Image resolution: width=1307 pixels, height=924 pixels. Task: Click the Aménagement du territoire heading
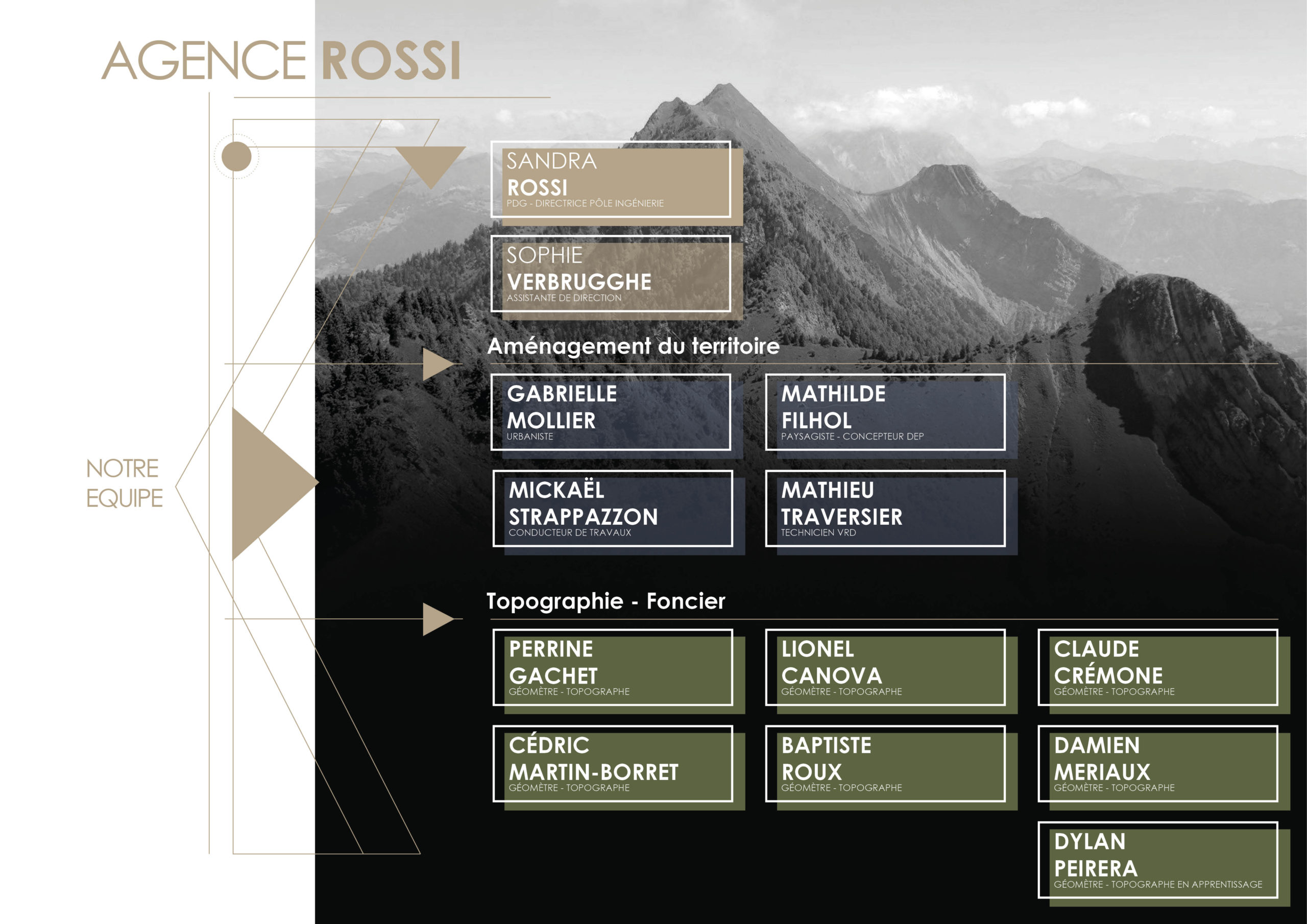tap(634, 346)
